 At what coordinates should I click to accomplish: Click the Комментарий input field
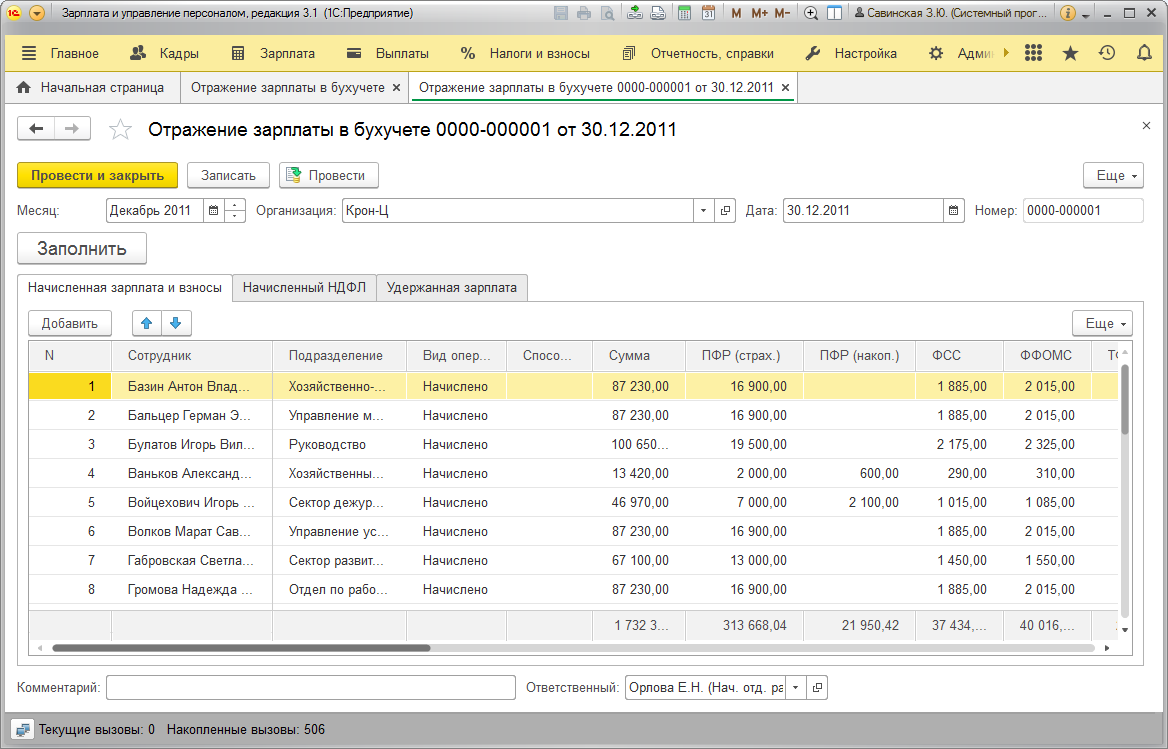(311, 687)
